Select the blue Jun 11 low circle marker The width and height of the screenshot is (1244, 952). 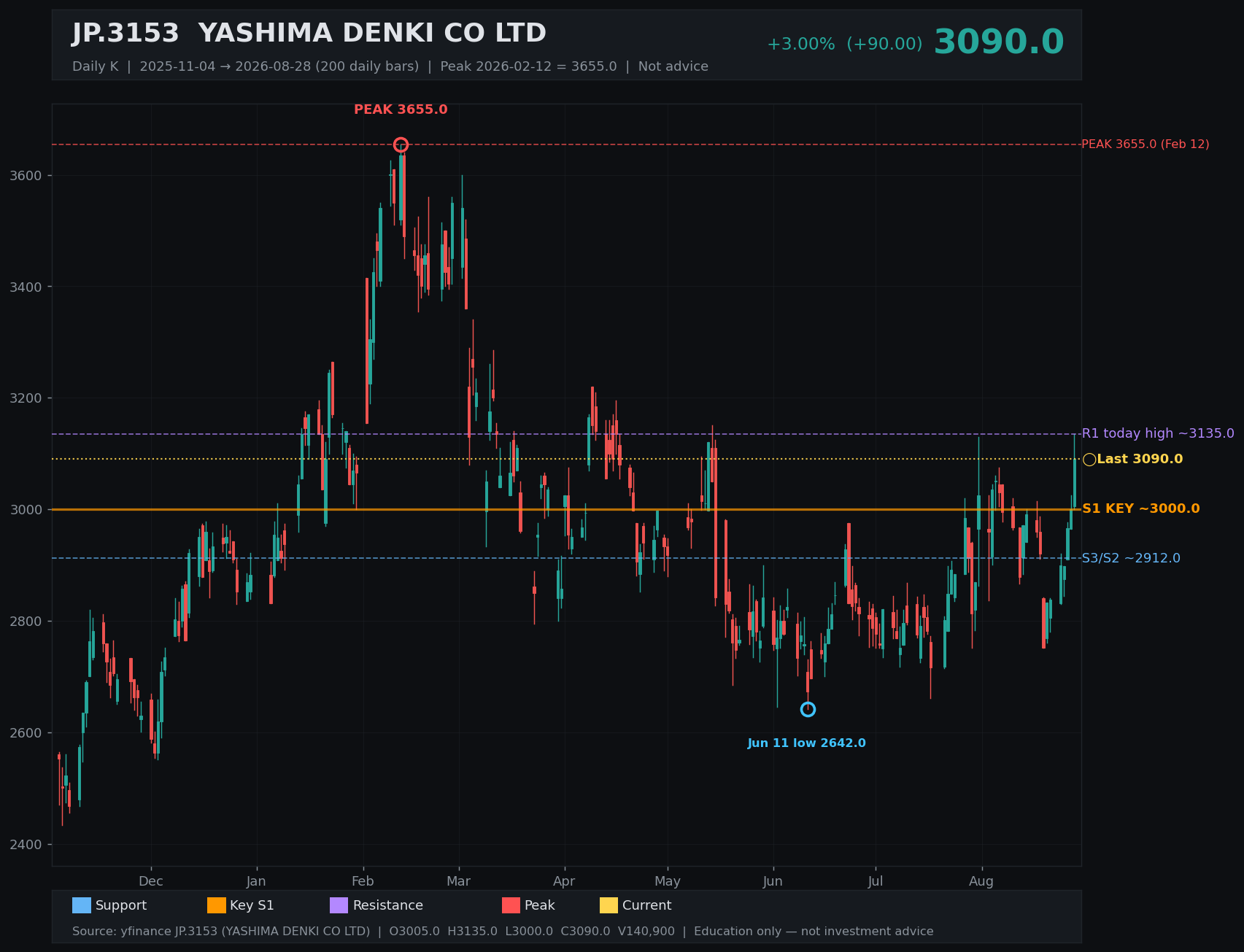pos(808,709)
